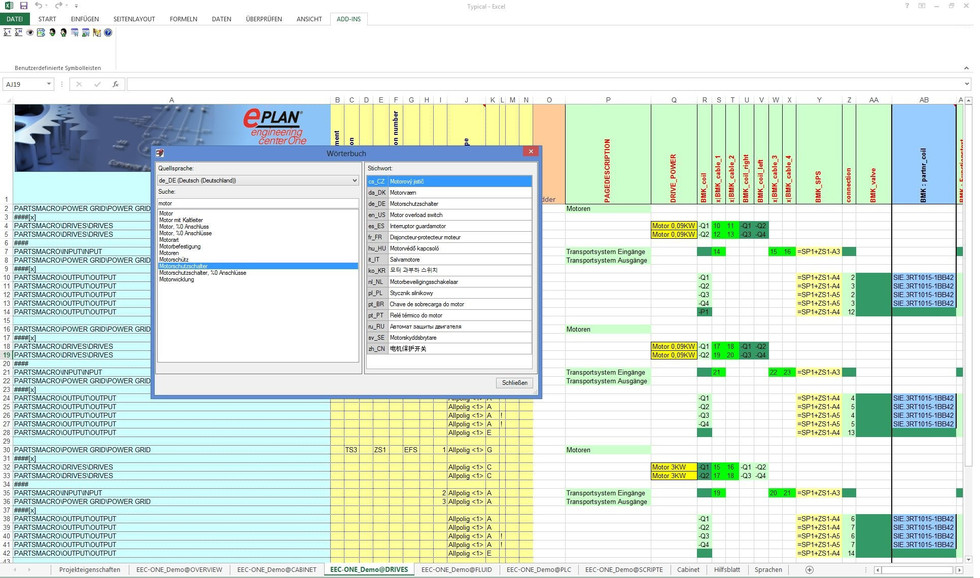Click the Excel logo icon in title bar
The image size is (980, 578).
pos(7,6)
